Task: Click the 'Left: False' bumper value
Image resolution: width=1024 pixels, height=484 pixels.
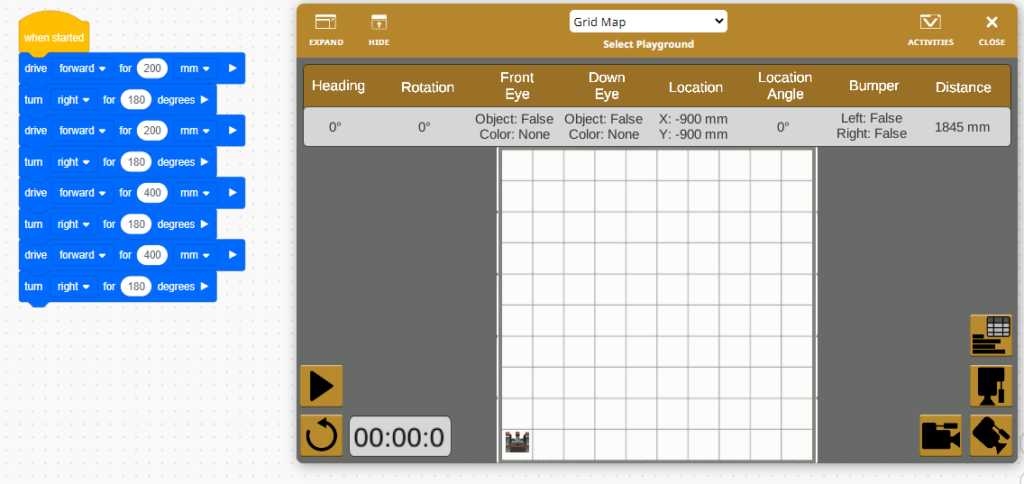Action: point(873,118)
